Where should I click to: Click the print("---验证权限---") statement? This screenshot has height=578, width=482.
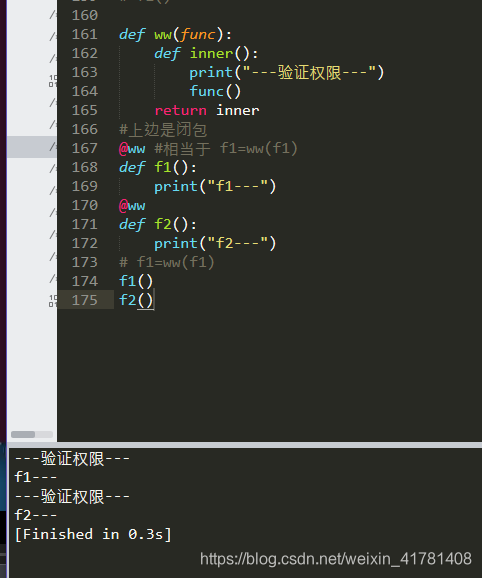coord(287,73)
